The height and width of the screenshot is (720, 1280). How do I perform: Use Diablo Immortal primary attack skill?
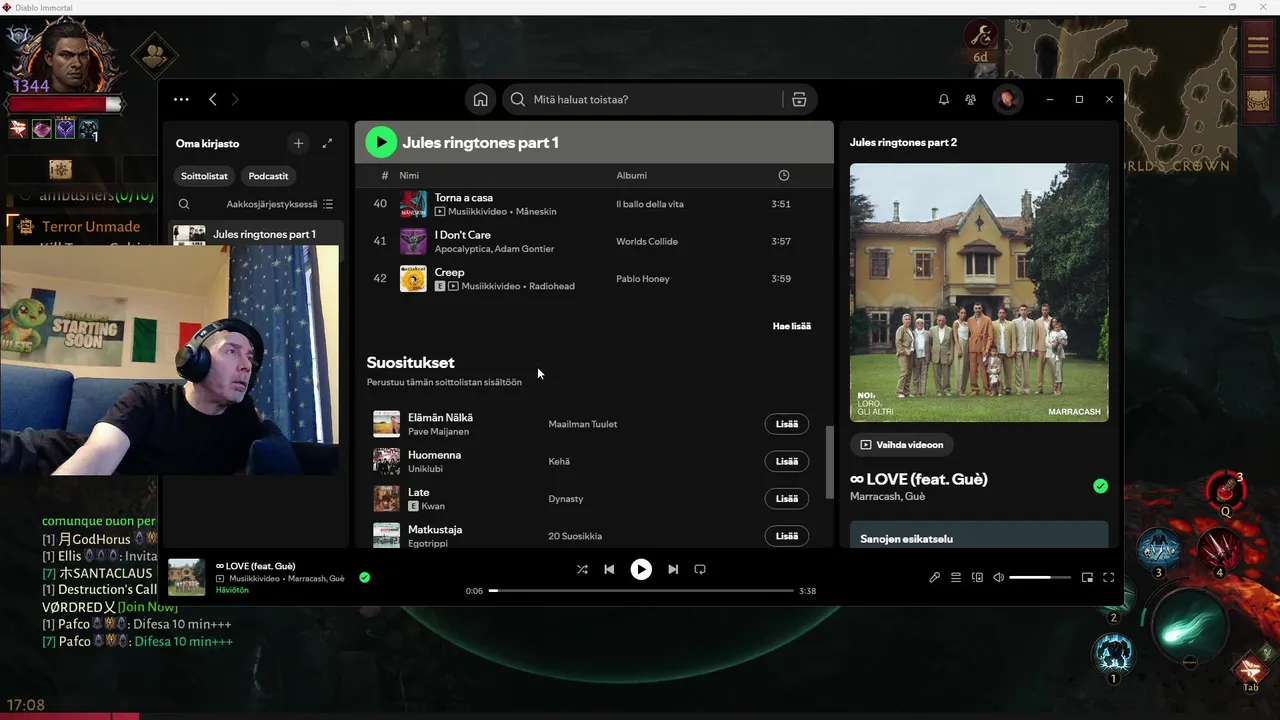[1188, 625]
